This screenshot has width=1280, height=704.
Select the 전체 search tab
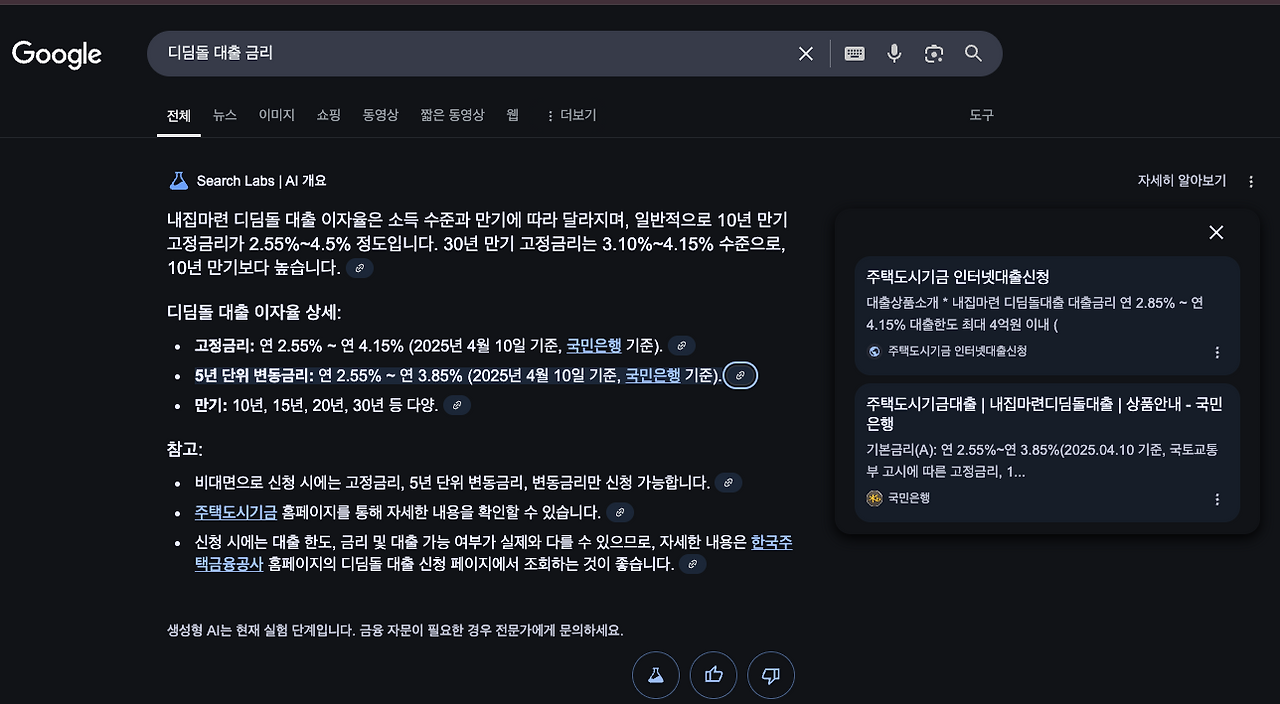tap(179, 116)
